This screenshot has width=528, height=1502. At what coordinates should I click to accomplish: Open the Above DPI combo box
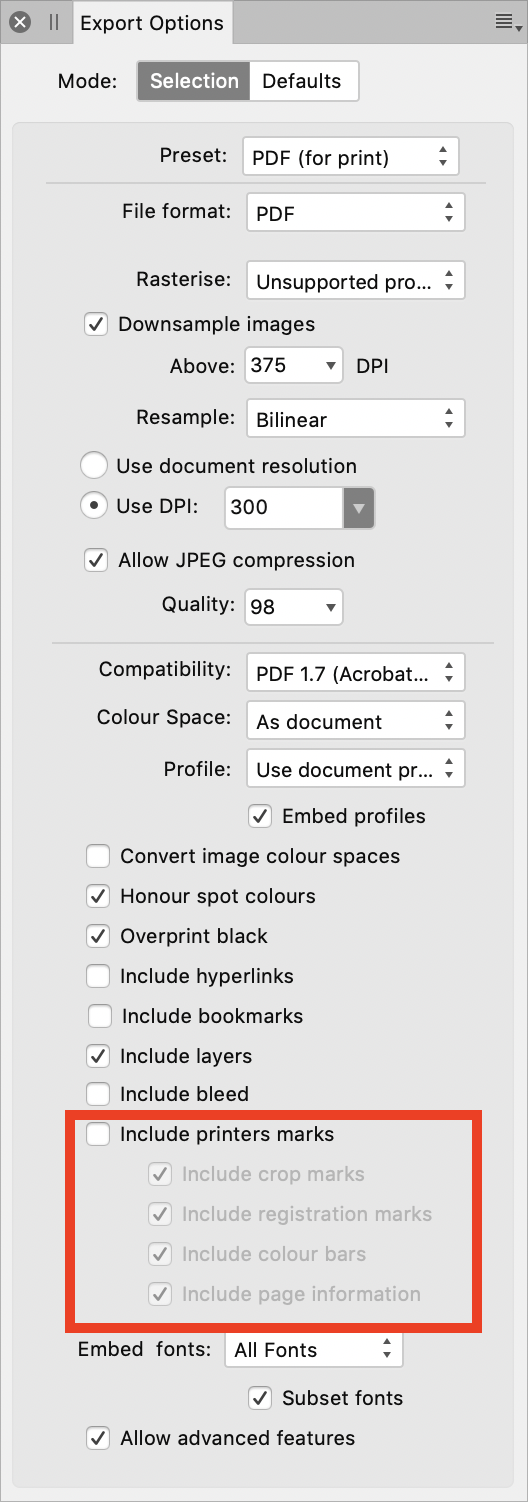(295, 366)
